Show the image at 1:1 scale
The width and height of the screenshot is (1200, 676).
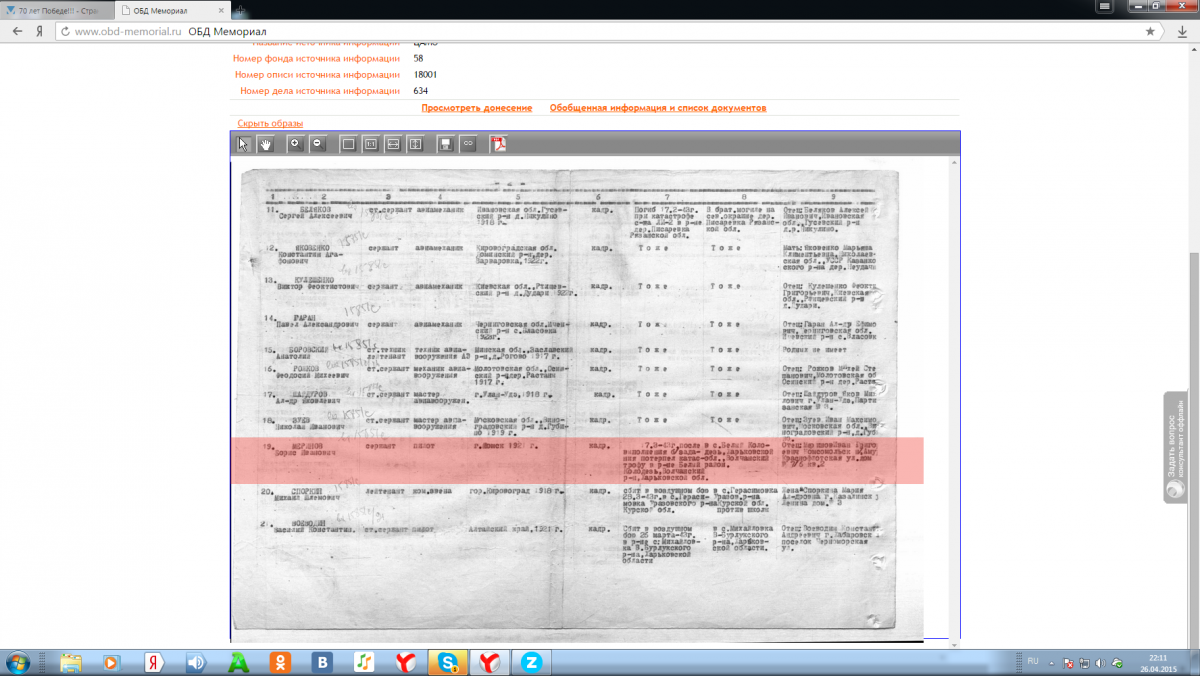(x=370, y=144)
